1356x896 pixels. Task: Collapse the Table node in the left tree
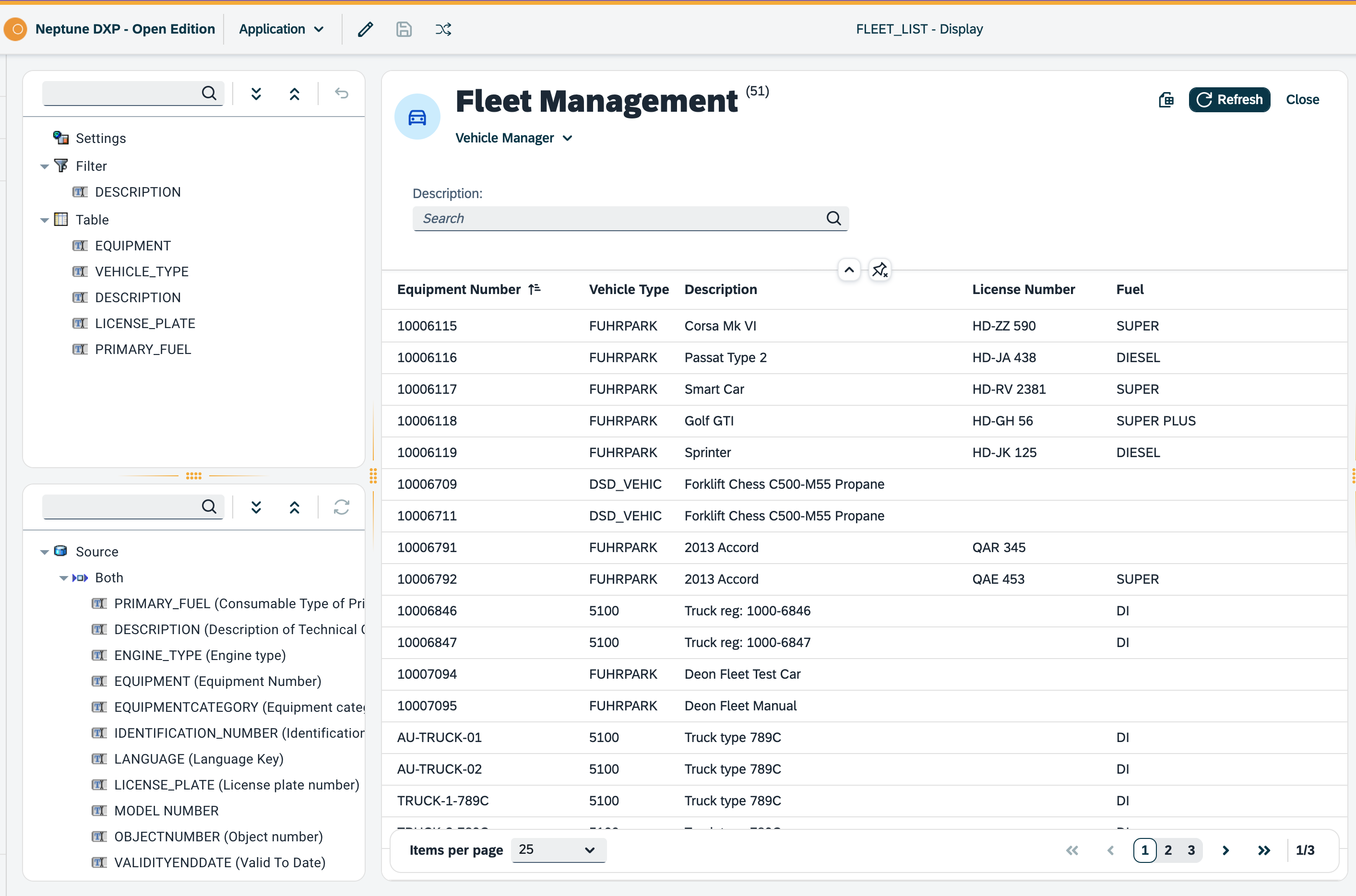(x=44, y=219)
